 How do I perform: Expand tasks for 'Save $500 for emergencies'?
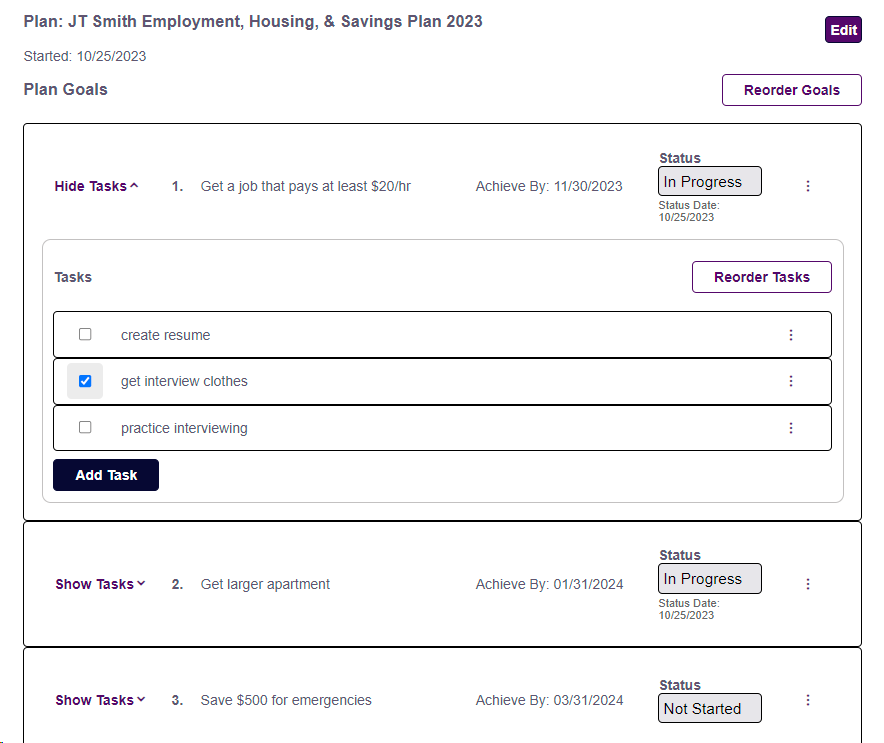coord(100,700)
